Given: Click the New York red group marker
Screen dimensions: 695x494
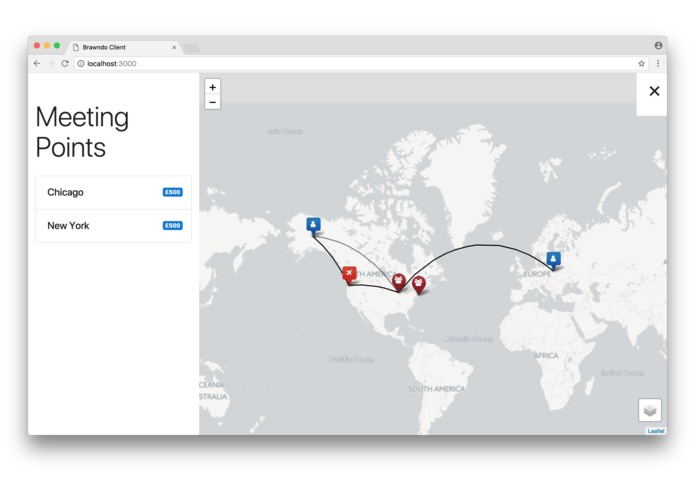Looking at the screenshot, I should pyautogui.click(x=419, y=285).
